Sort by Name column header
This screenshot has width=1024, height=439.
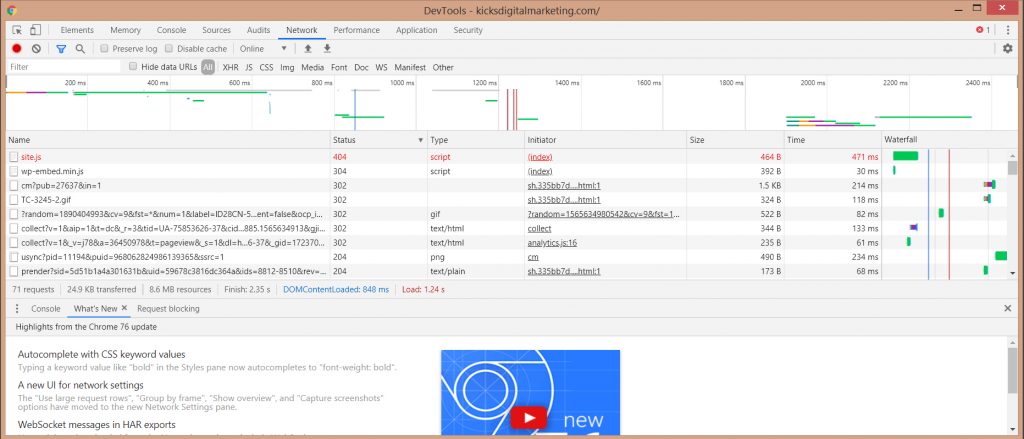(x=168, y=140)
